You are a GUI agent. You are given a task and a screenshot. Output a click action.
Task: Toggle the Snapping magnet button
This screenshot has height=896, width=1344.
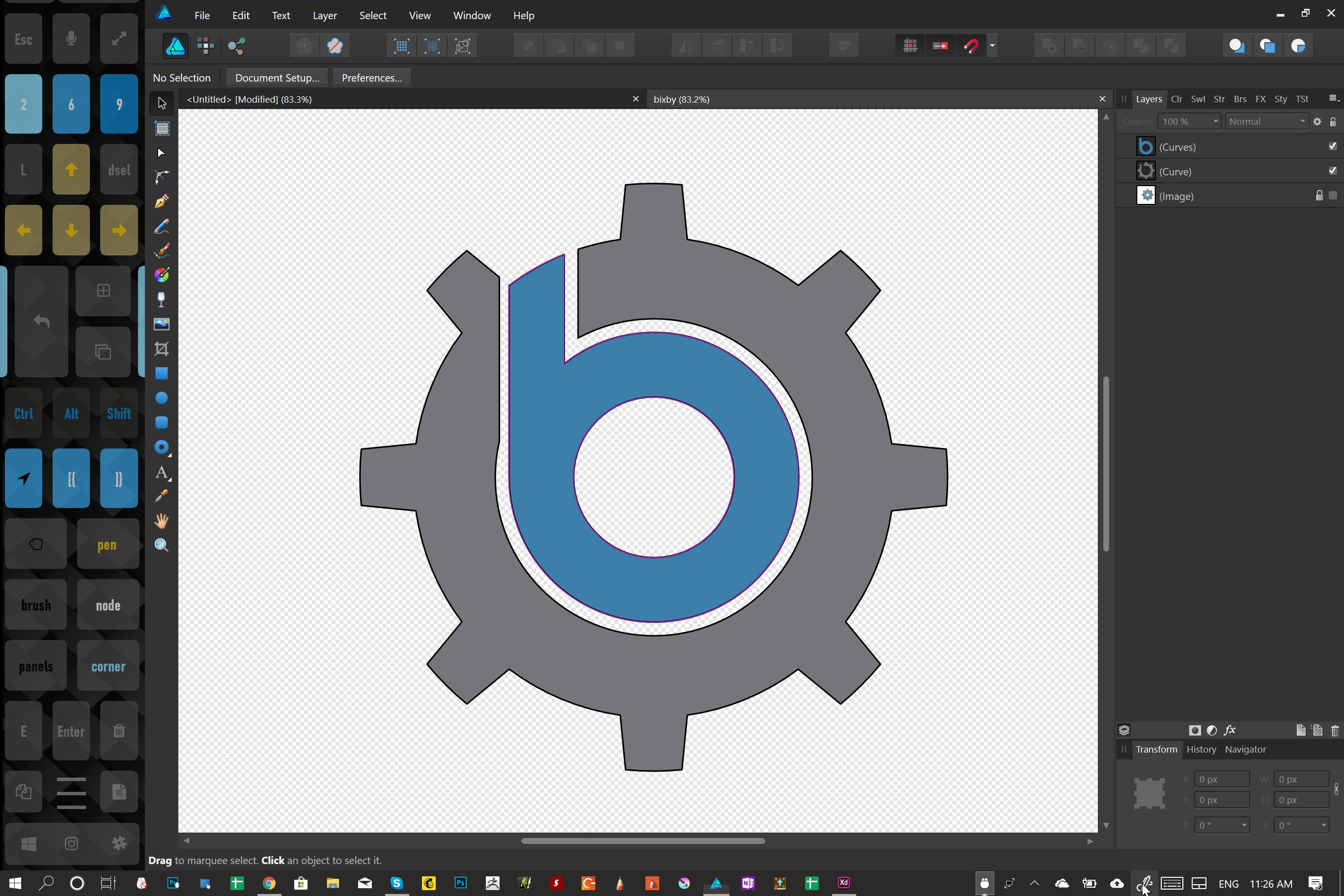[972, 46]
